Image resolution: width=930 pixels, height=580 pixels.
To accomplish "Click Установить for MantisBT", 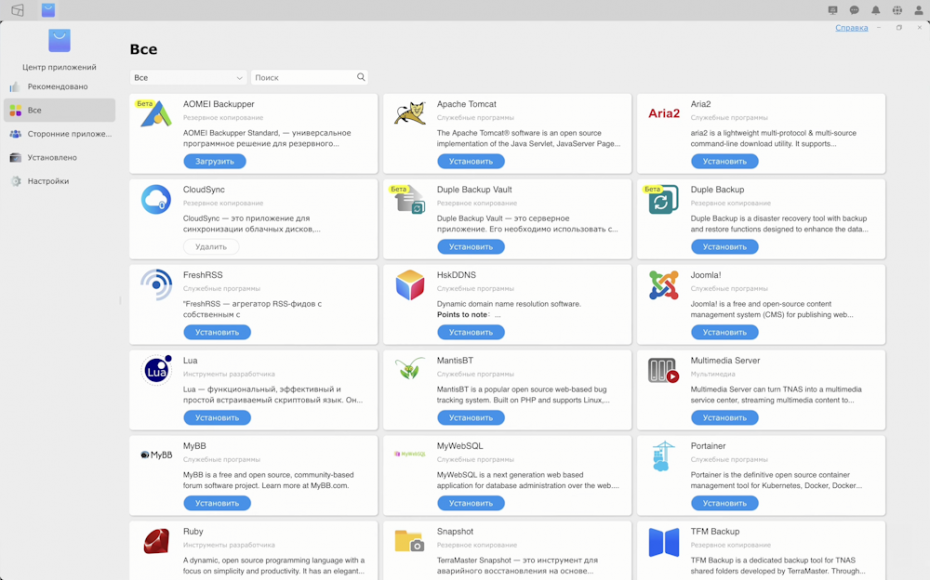I will (471, 418).
